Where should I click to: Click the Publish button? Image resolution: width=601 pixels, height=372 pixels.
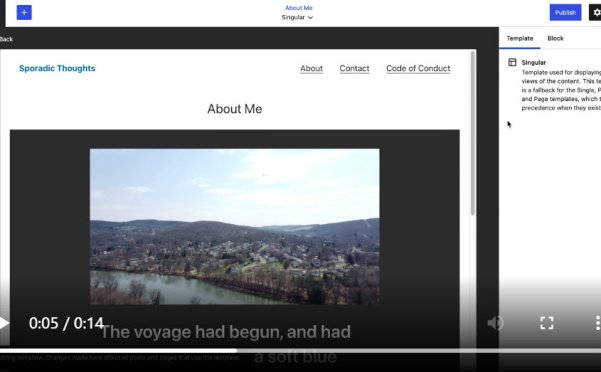coord(565,13)
